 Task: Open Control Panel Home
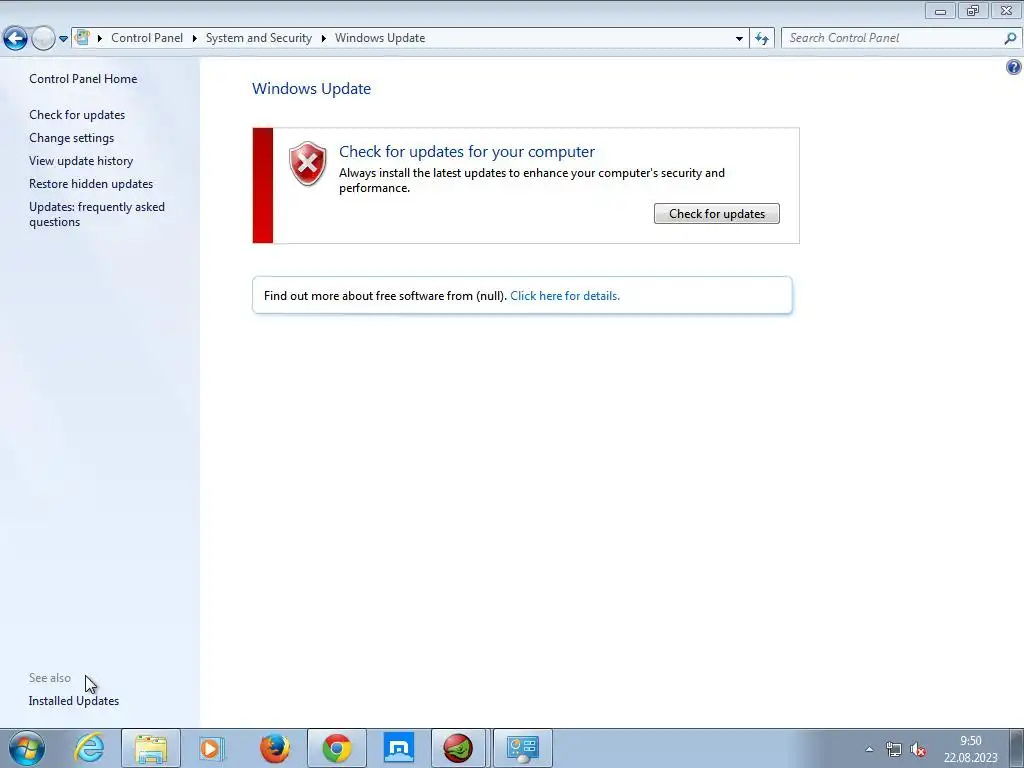83,78
